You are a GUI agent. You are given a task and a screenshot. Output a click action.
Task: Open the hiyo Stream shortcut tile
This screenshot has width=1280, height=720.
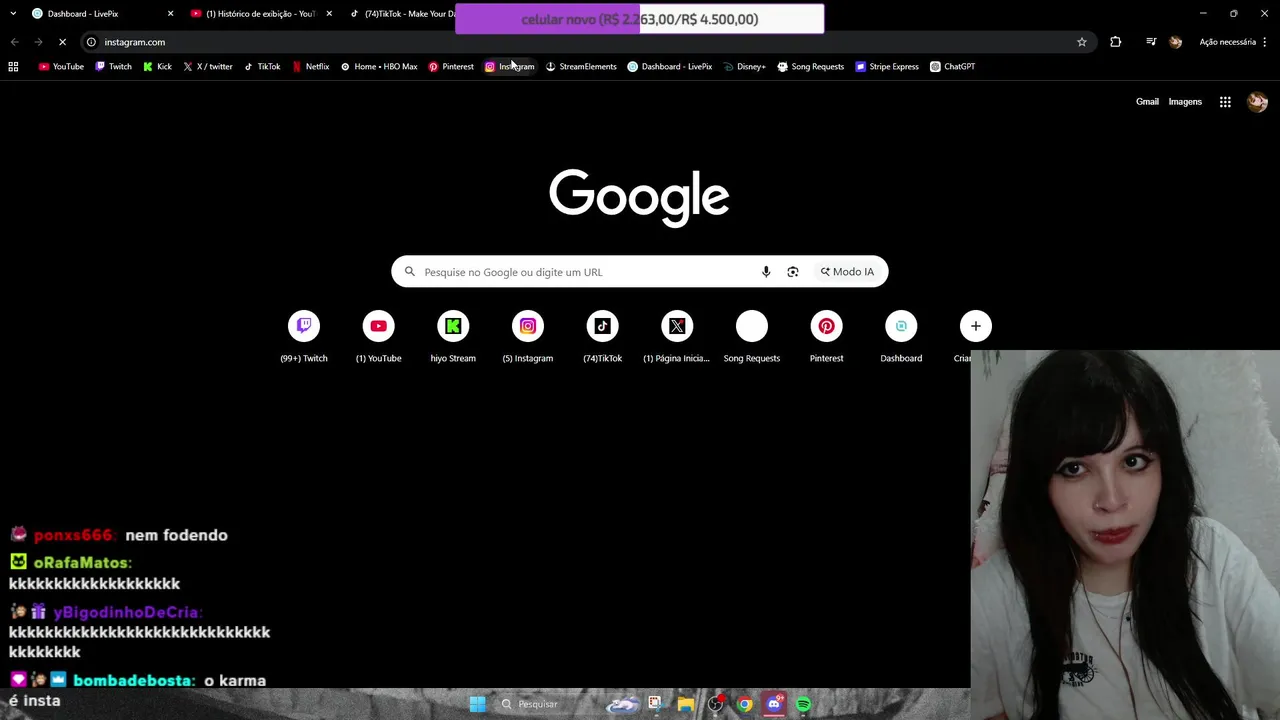click(453, 337)
